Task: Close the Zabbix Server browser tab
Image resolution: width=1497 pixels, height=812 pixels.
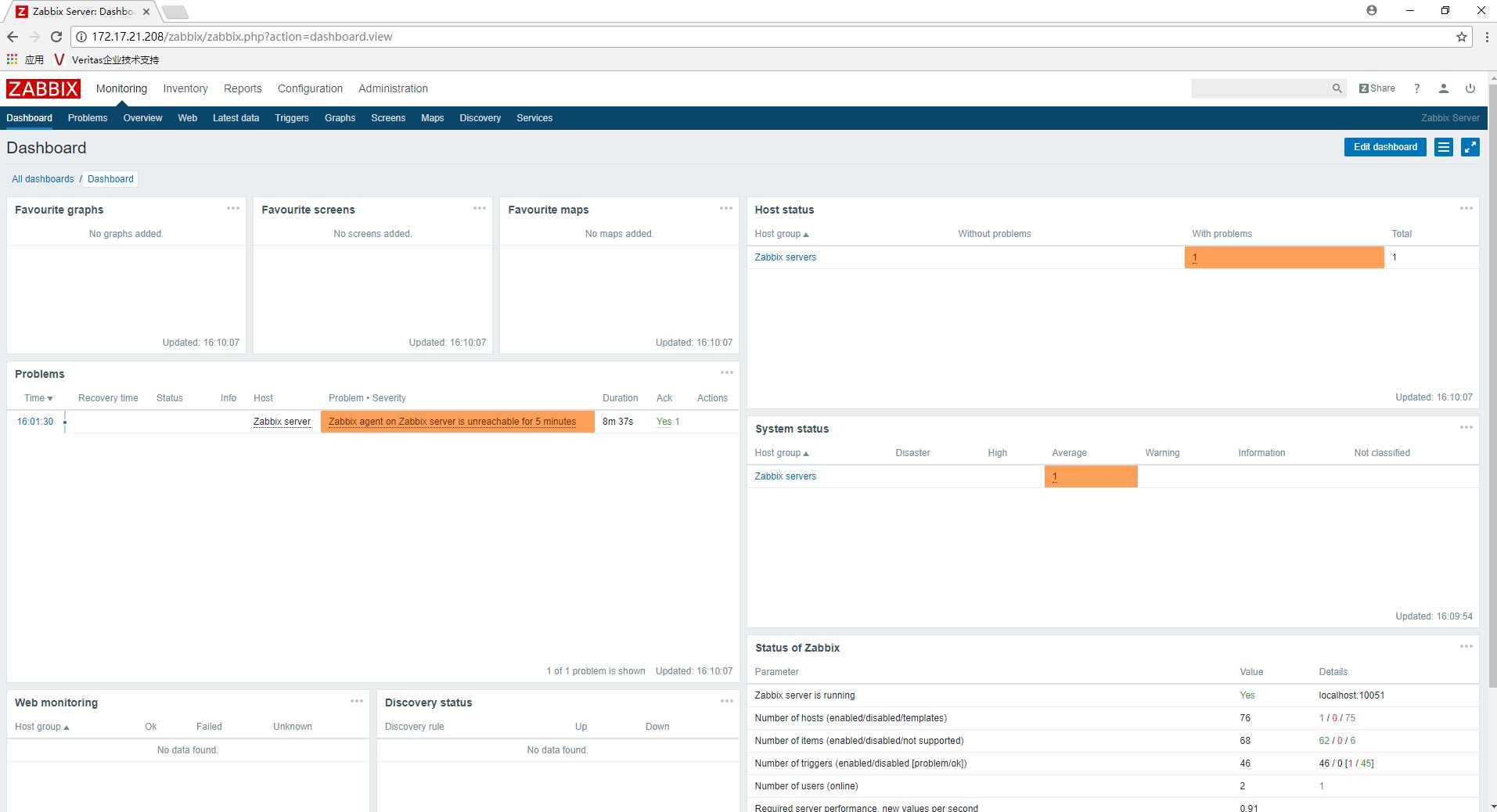Action: click(x=146, y=12)
